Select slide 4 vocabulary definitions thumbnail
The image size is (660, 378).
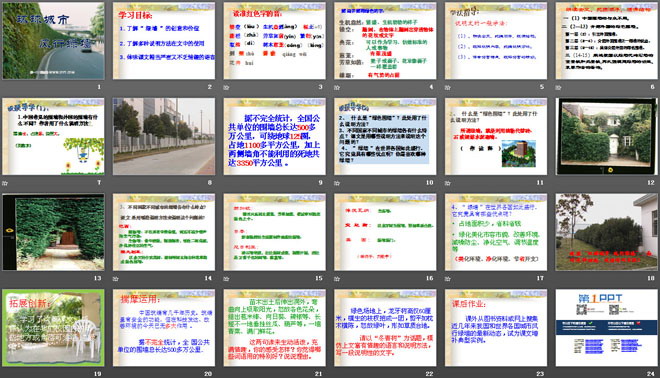coord(386,41)
